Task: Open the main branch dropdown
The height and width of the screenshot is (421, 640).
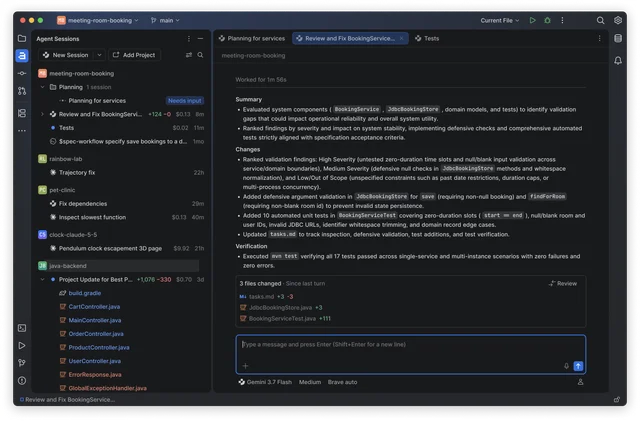Action: pyautogui.click(x=165, y=20)
